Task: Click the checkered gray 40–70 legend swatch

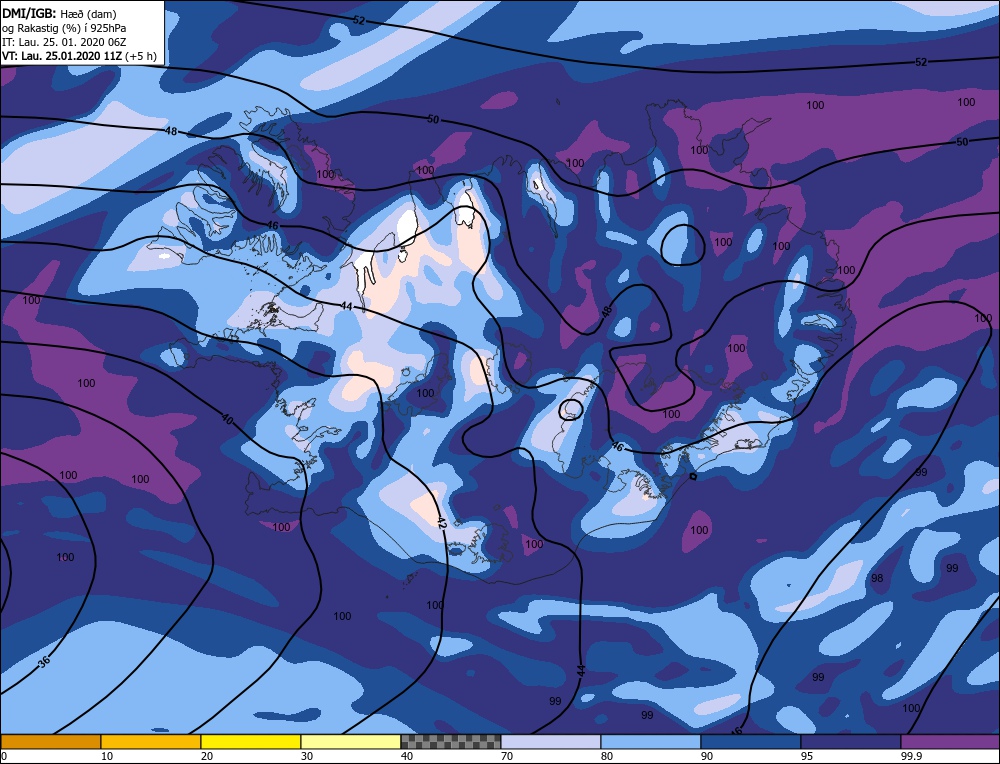Action: [451, 742]
